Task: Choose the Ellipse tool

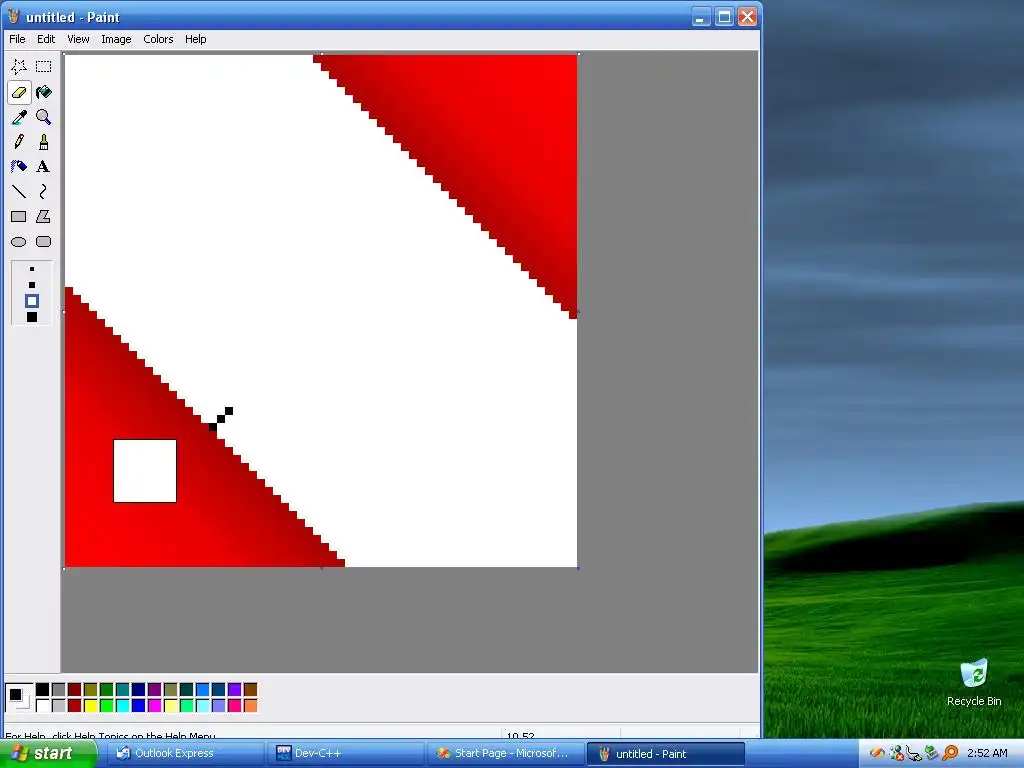Action: click(19, 242)
